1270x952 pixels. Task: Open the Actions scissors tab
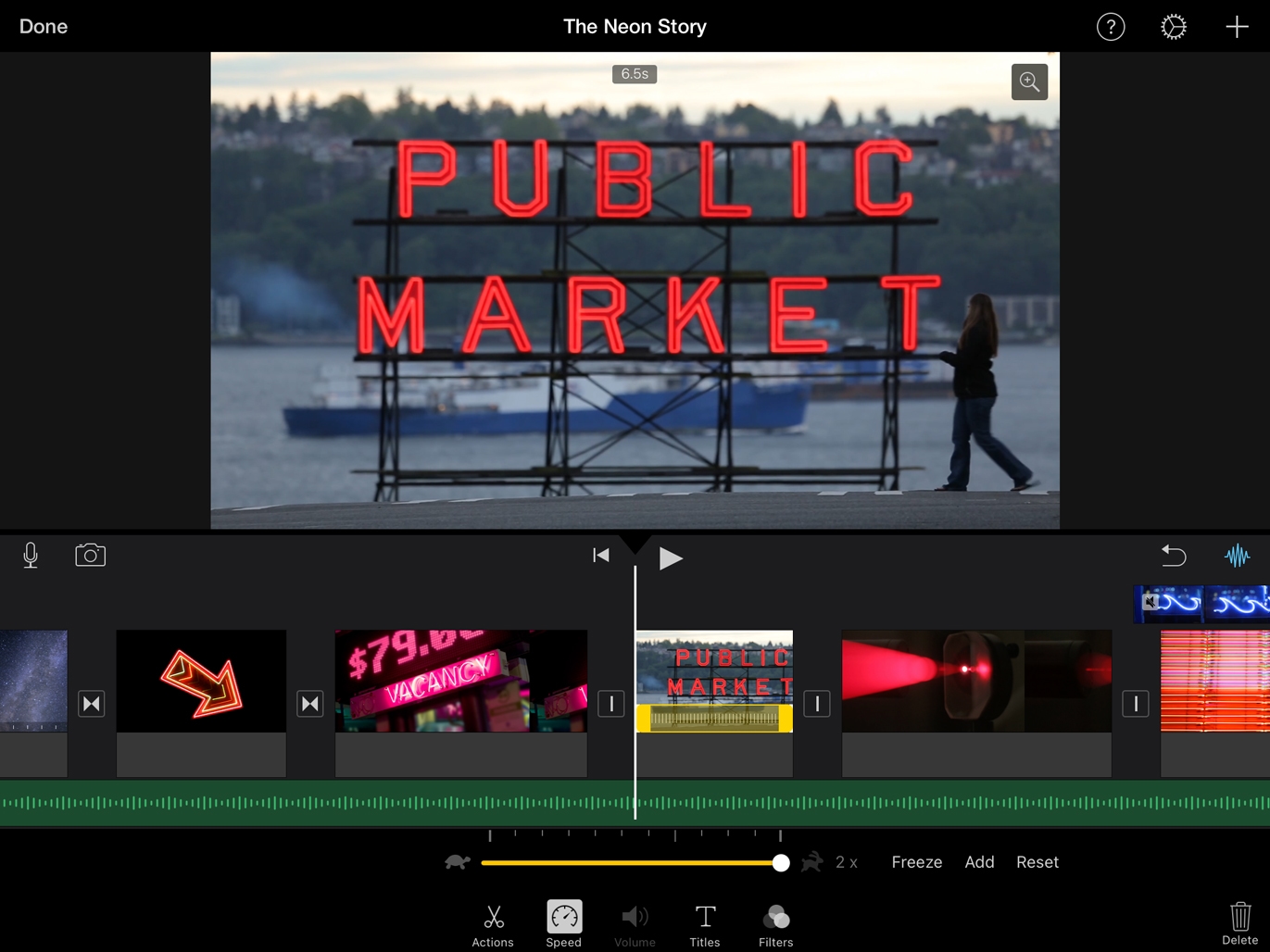point(493,925)
